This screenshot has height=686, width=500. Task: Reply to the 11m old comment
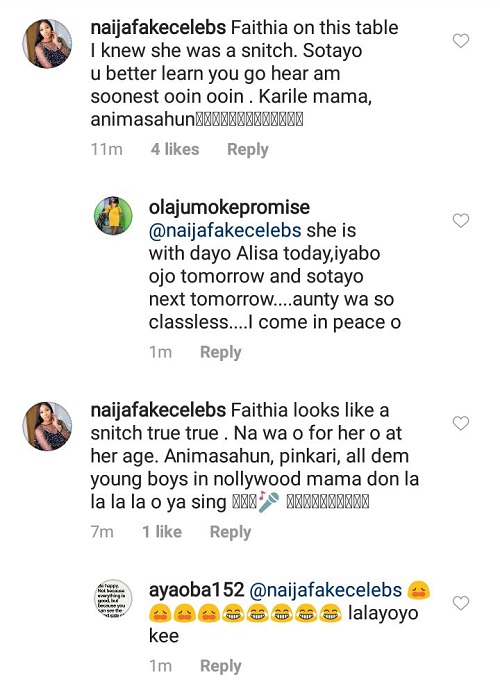click(x=248, y=150)
